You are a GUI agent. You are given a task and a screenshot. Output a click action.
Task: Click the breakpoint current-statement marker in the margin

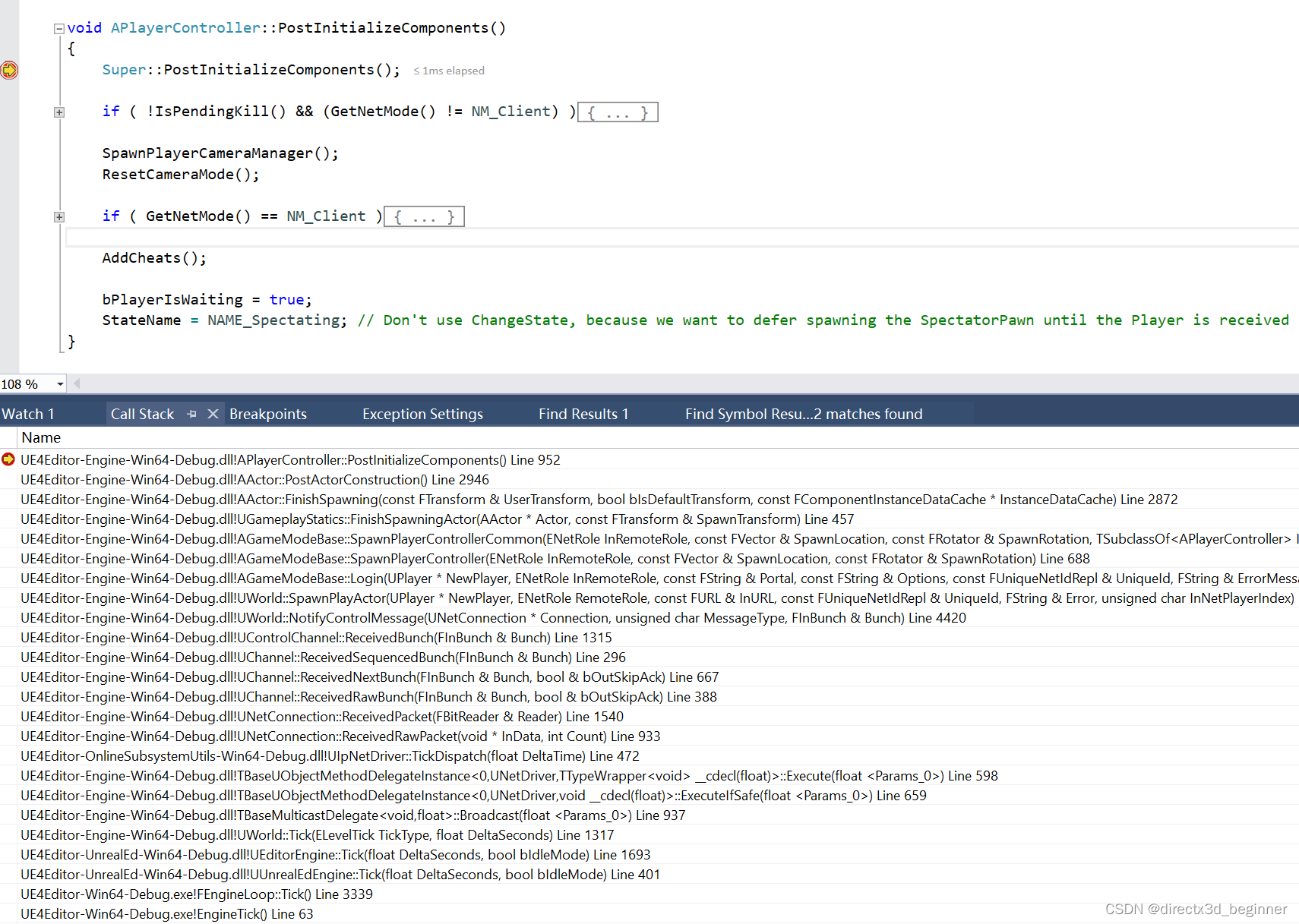[9, 70]
